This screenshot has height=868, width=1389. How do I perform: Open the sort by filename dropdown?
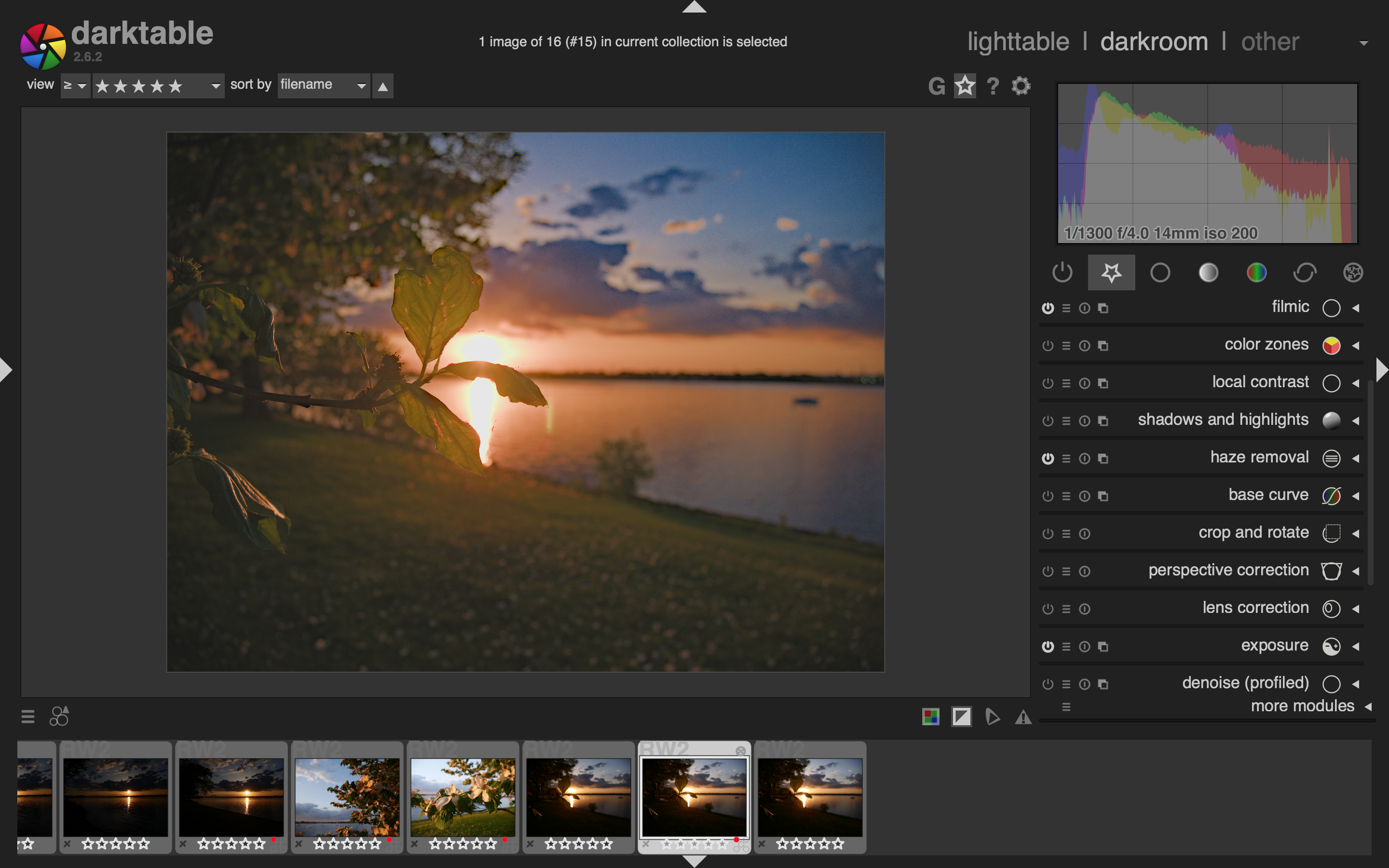tap(323, 85)
